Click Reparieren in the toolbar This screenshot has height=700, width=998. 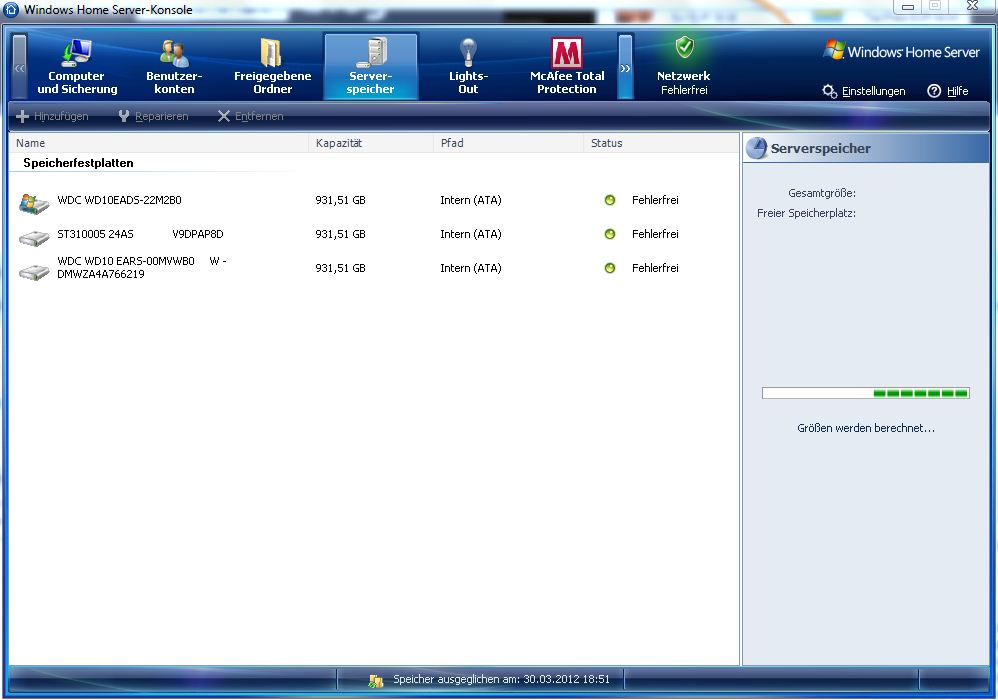pos(153,116)
